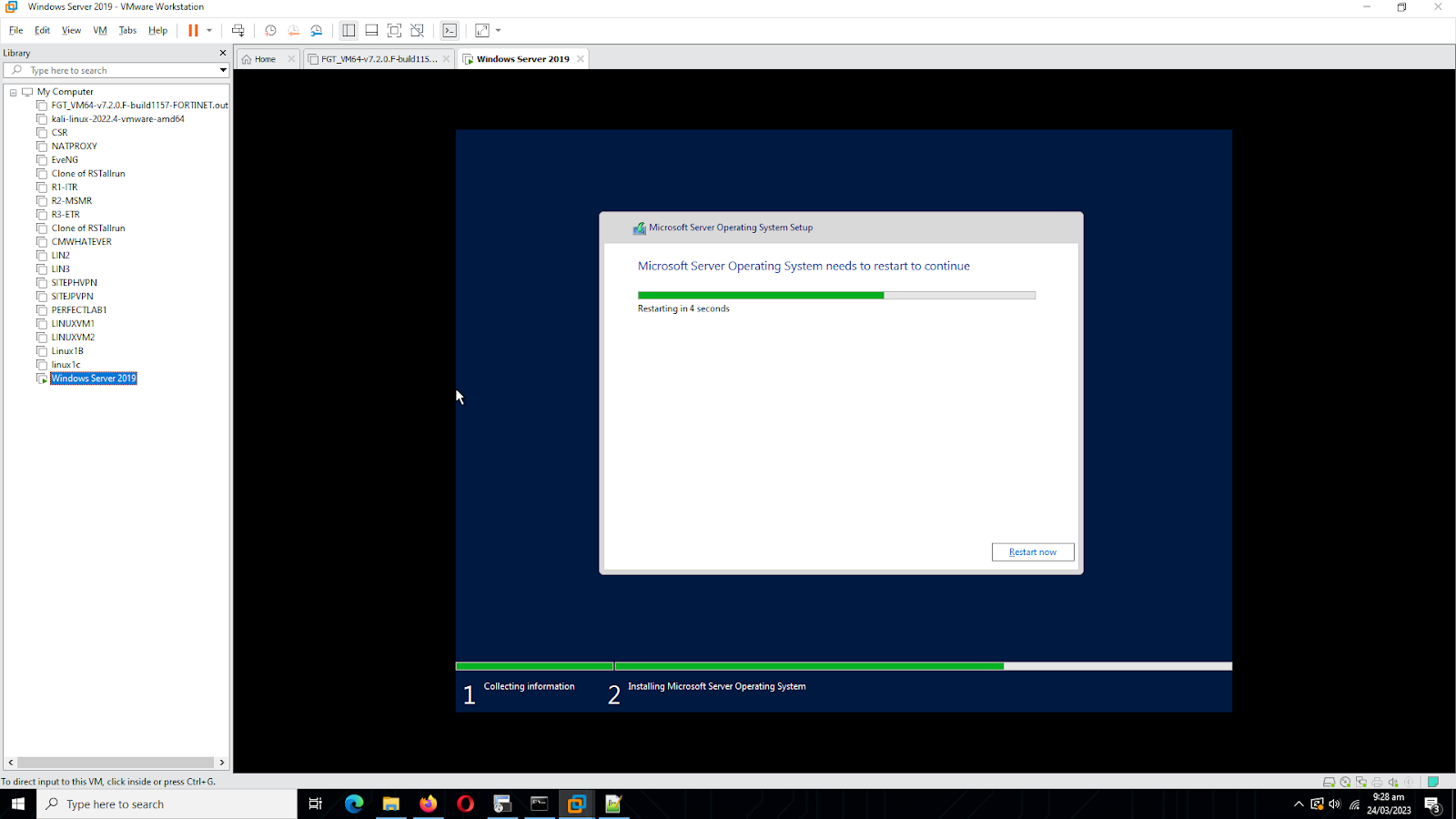Close the Home tab

[291, 59]
